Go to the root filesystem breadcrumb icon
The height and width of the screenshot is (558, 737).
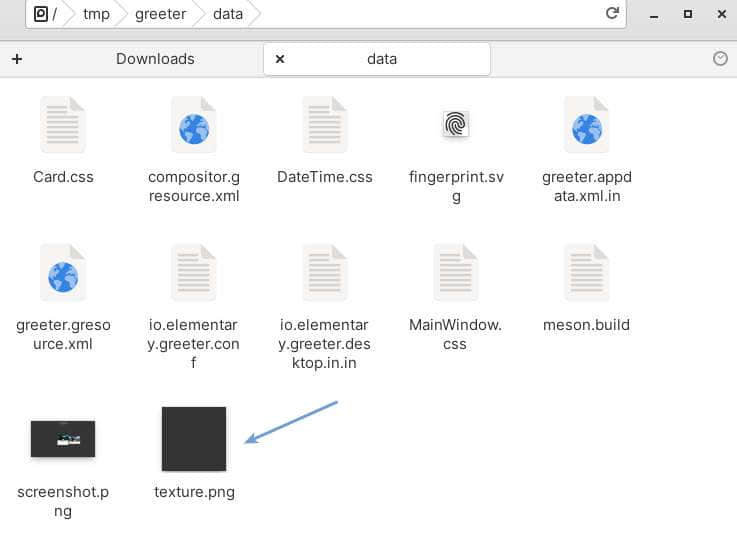tap(41, 14)
